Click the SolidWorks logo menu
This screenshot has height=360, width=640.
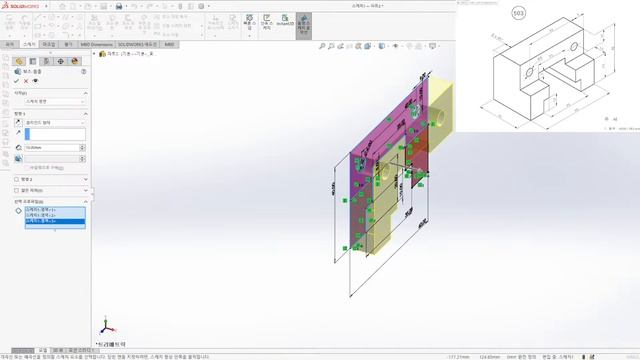click(x=21, y=6)
